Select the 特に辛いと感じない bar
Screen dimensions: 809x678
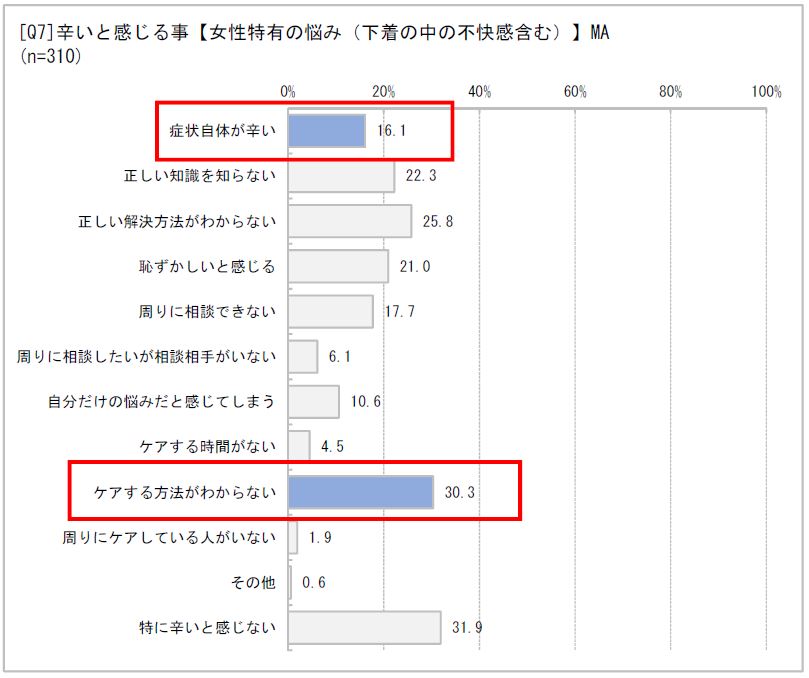365,627
